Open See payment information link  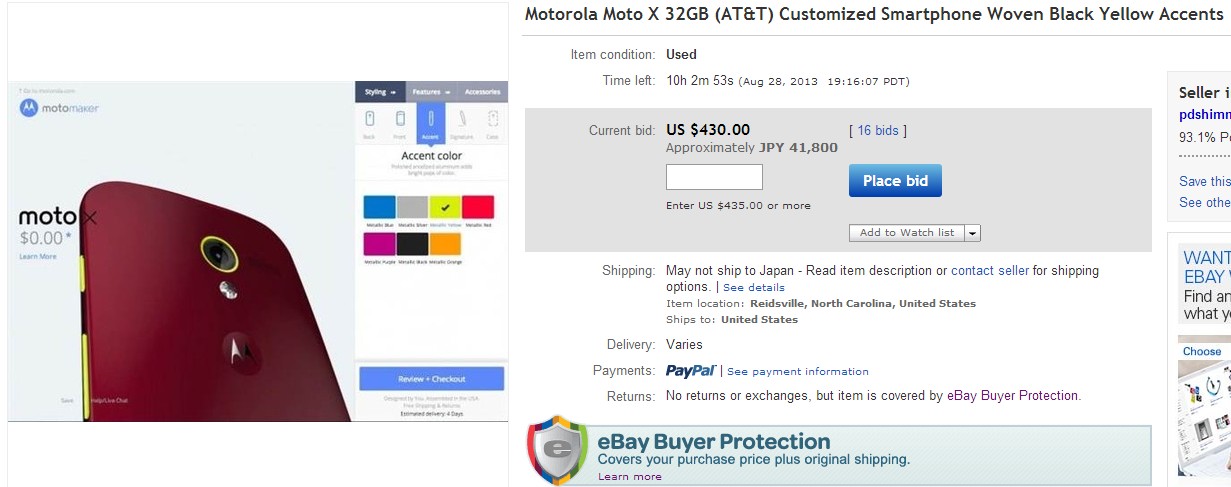(x=797, y=372)
